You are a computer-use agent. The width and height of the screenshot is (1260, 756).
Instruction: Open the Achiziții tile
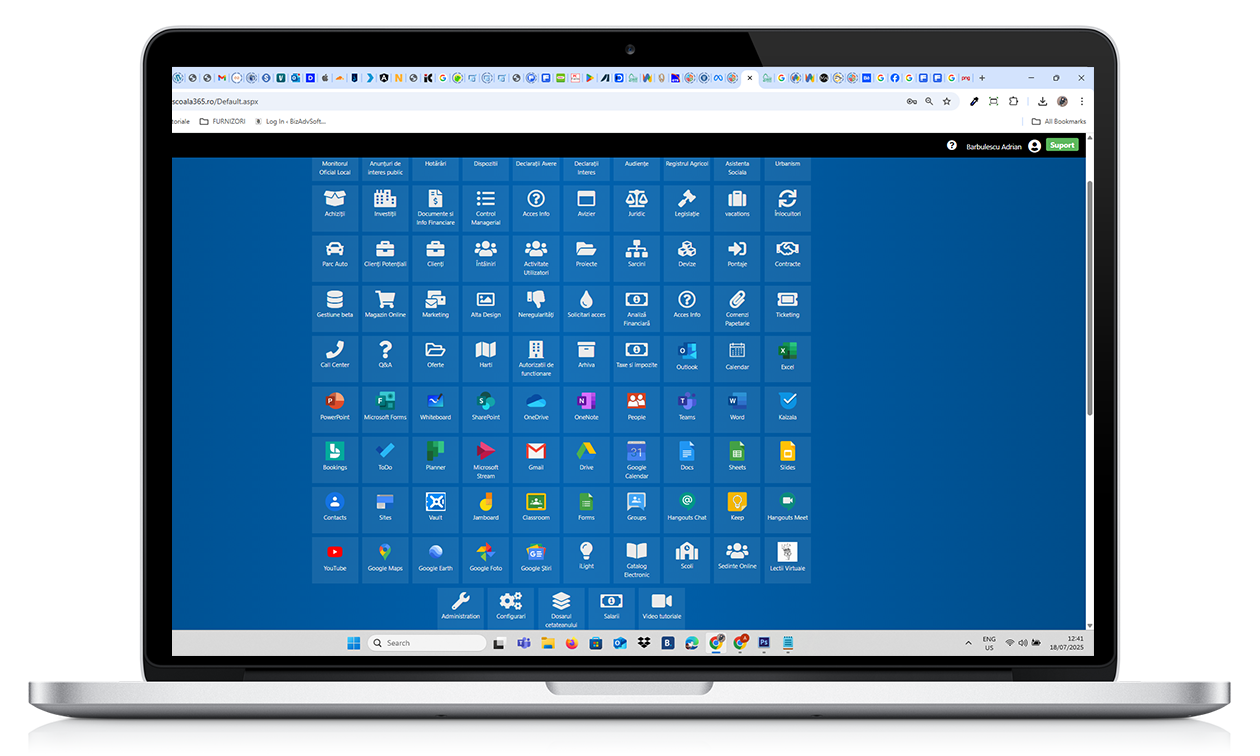[x=335, y=204]
